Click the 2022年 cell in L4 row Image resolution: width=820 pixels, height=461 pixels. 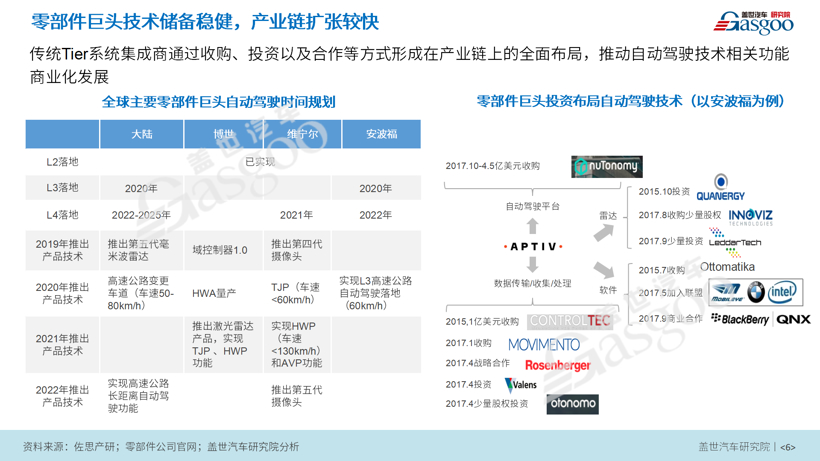[375, 215]
